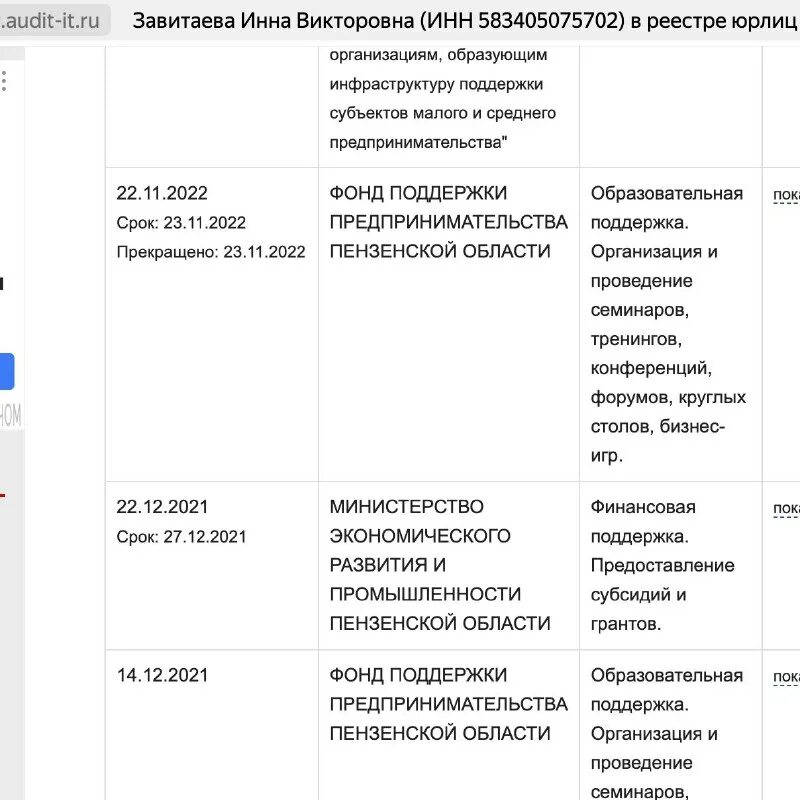Select text Срок: 27.12.2021

tap(181, 536)
